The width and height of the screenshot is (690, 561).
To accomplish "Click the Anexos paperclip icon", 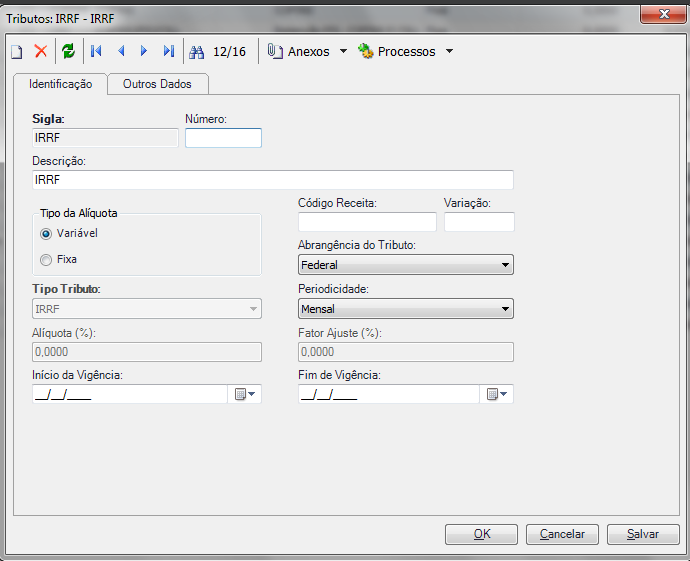I will coord(275,51).
